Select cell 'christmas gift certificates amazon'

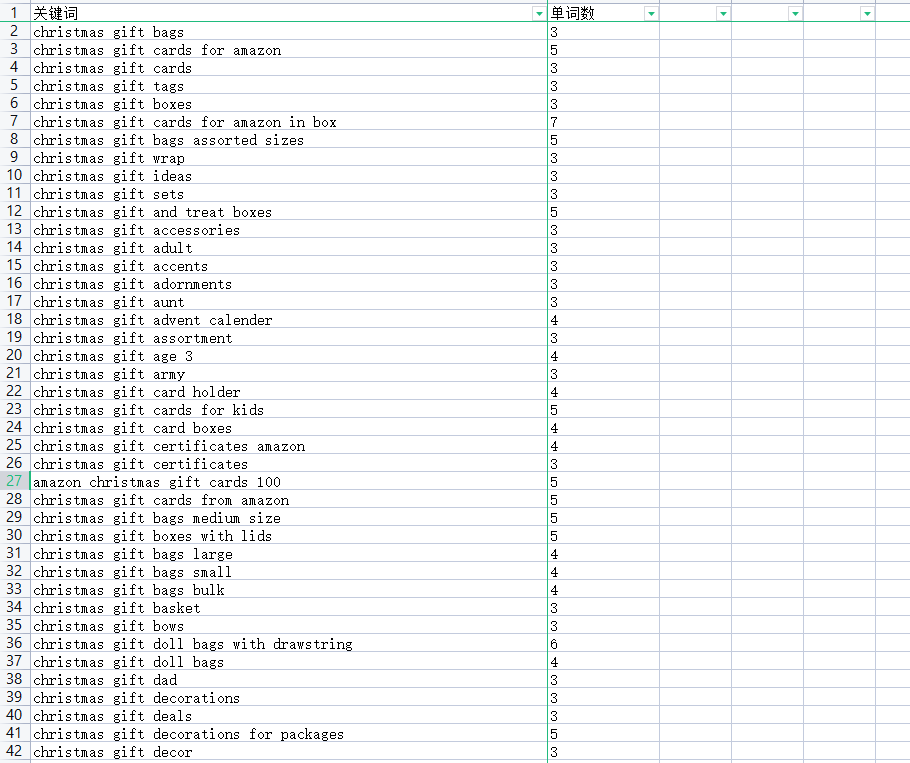[x=288, y=445]
